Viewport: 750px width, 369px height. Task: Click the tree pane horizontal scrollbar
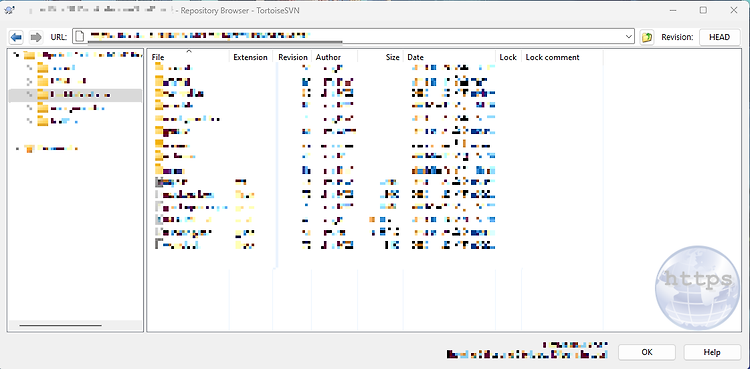60,325
